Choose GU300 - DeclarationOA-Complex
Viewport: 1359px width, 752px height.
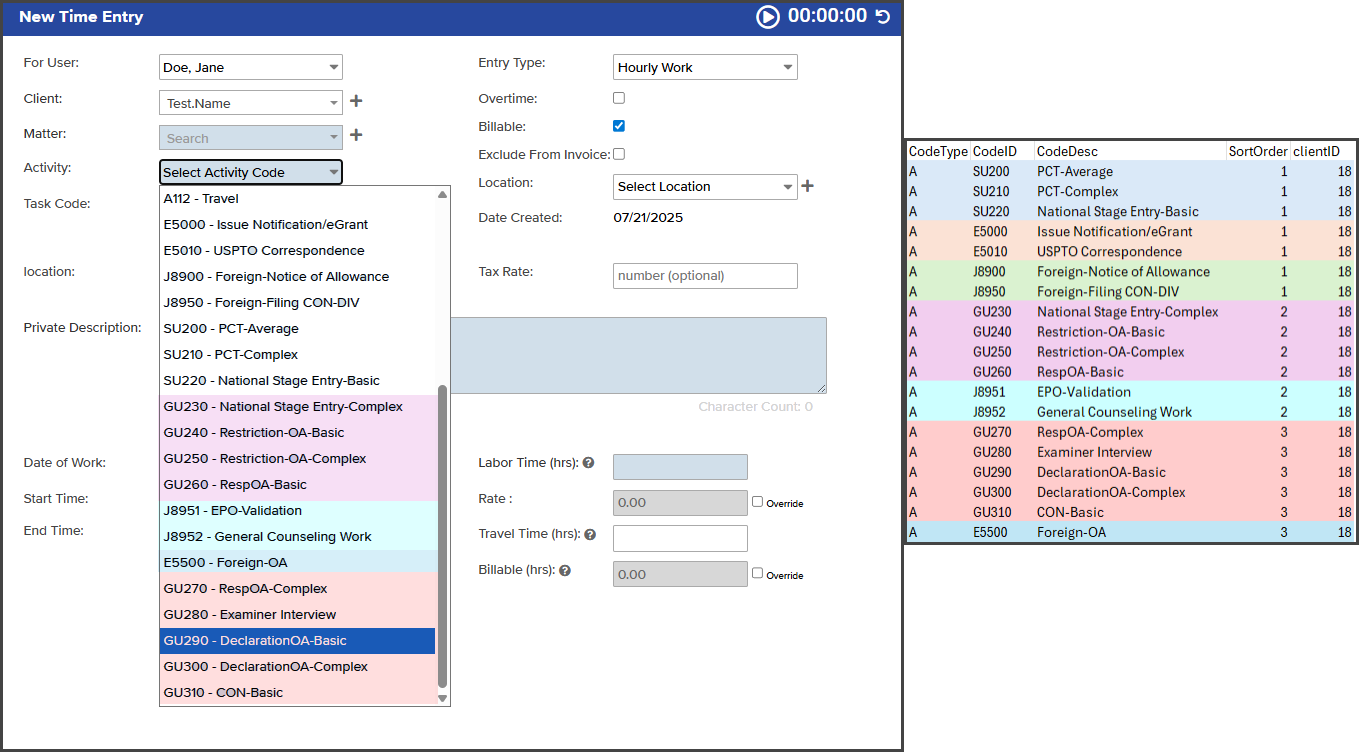click(x=298, y=667)
